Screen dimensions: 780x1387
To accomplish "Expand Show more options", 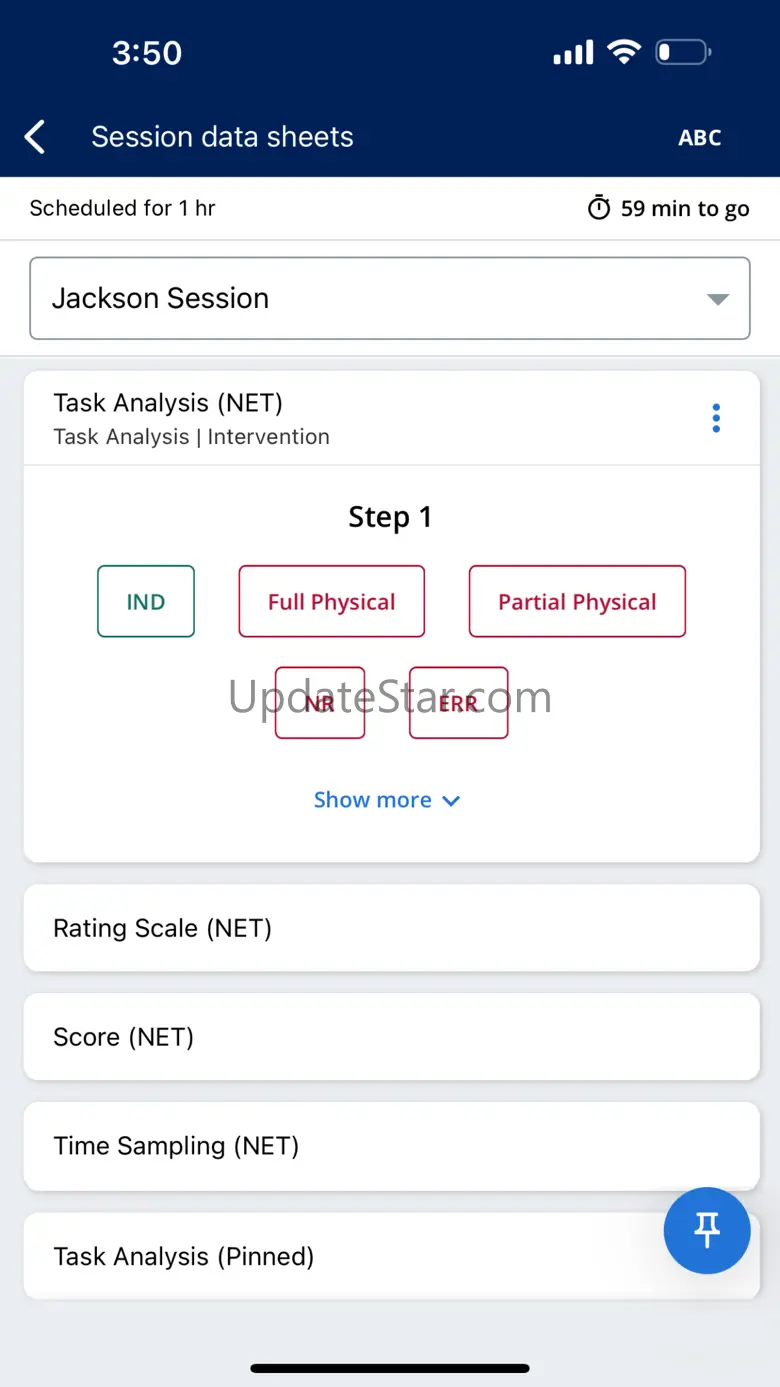I will point(386,800).
